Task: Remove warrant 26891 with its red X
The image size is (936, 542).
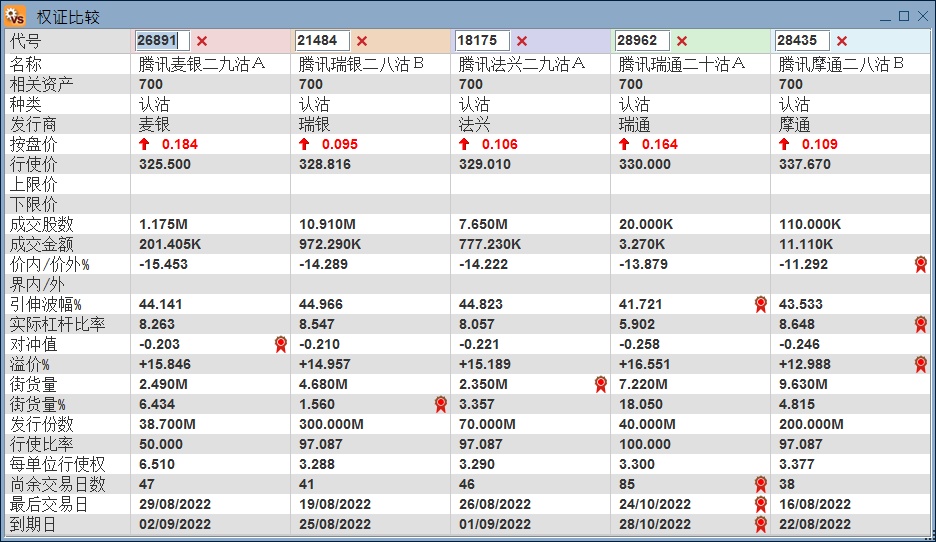Action: tap(202, 41)
